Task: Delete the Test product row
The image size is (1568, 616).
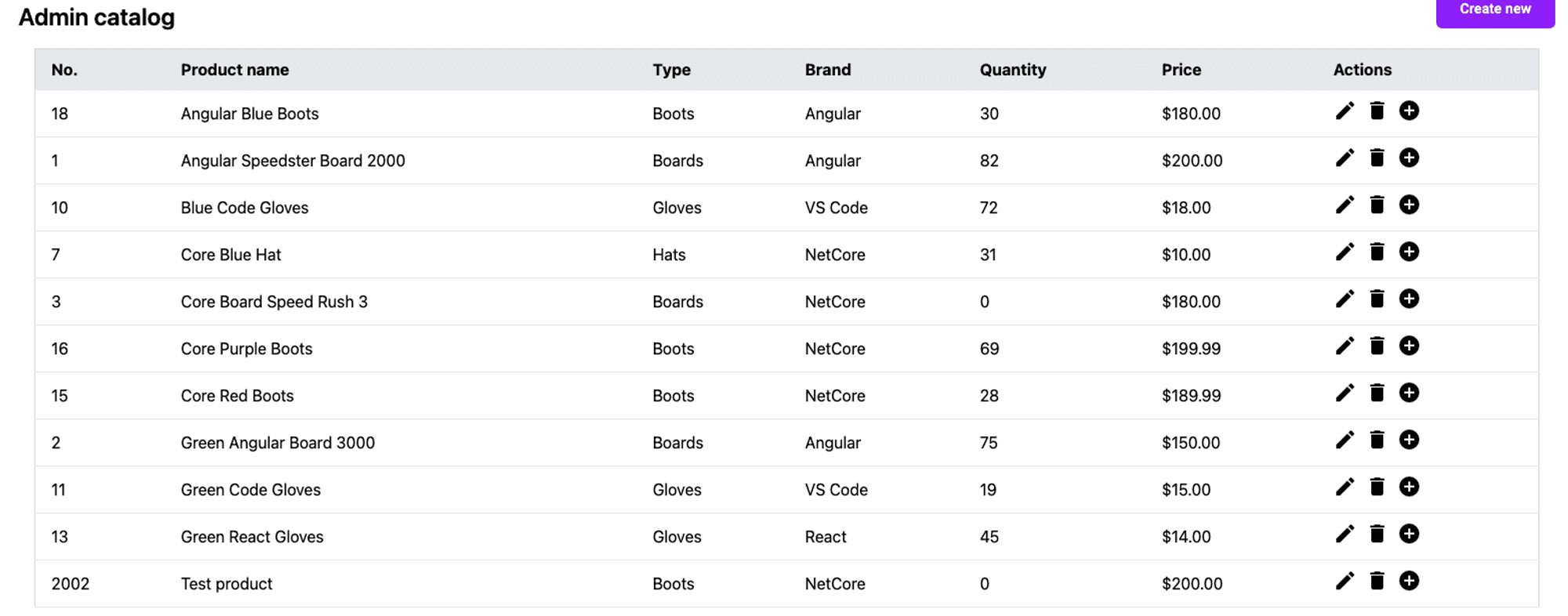Action: click(1377, 582)
